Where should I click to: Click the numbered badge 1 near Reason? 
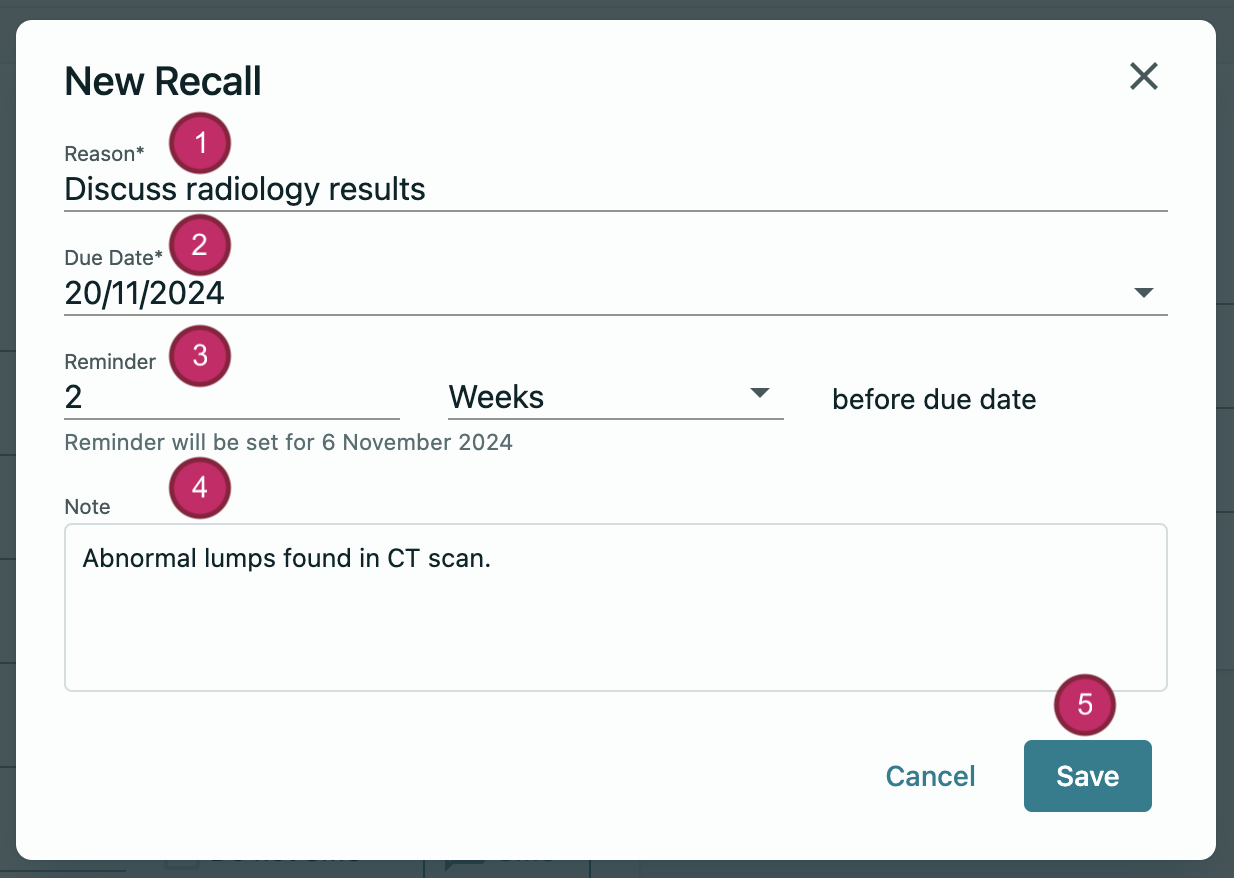coord(200,142)
